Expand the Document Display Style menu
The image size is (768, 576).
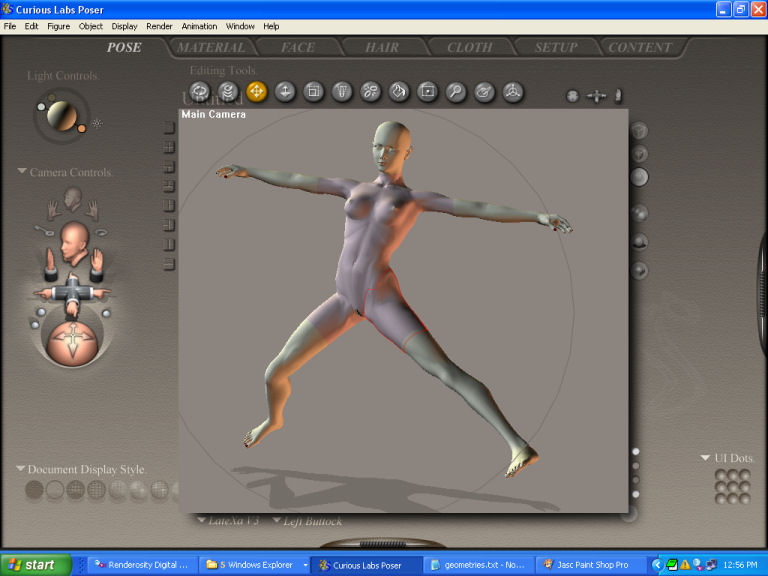pos(20,469)
